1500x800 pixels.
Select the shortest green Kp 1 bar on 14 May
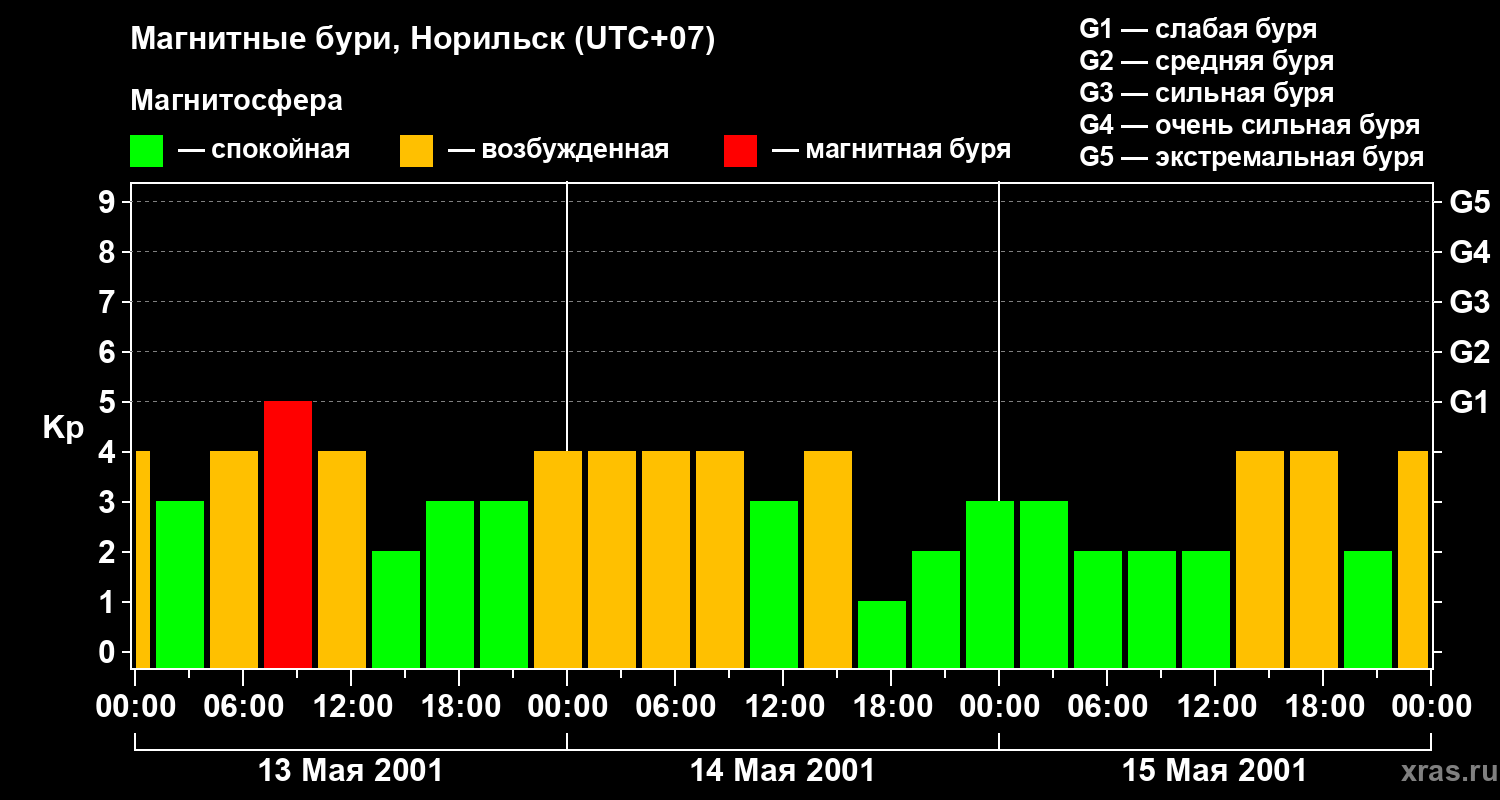tap(882, 634)
